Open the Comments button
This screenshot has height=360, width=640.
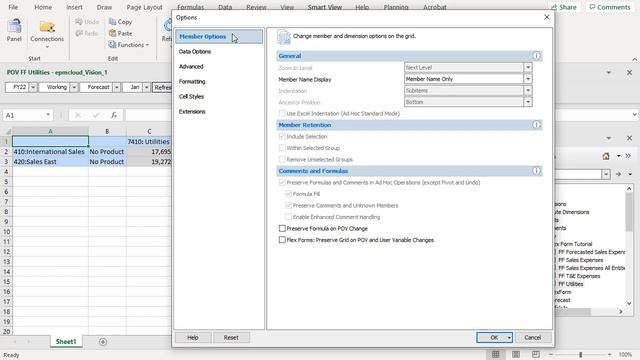[x=610, y=7]
